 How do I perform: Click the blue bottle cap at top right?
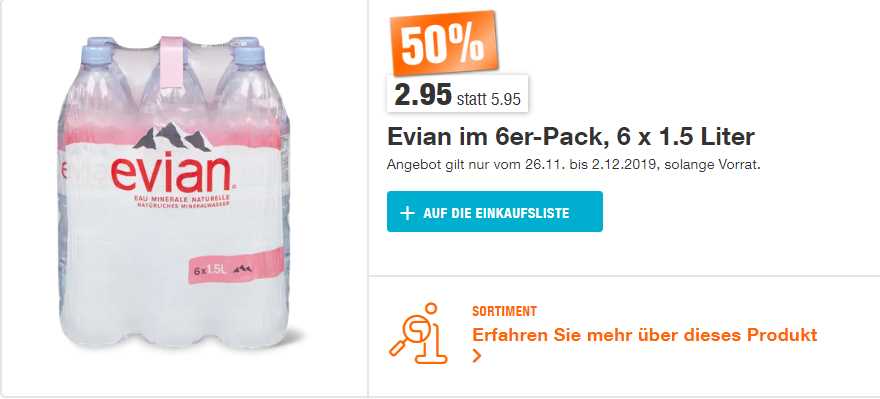tap(247, 51)
